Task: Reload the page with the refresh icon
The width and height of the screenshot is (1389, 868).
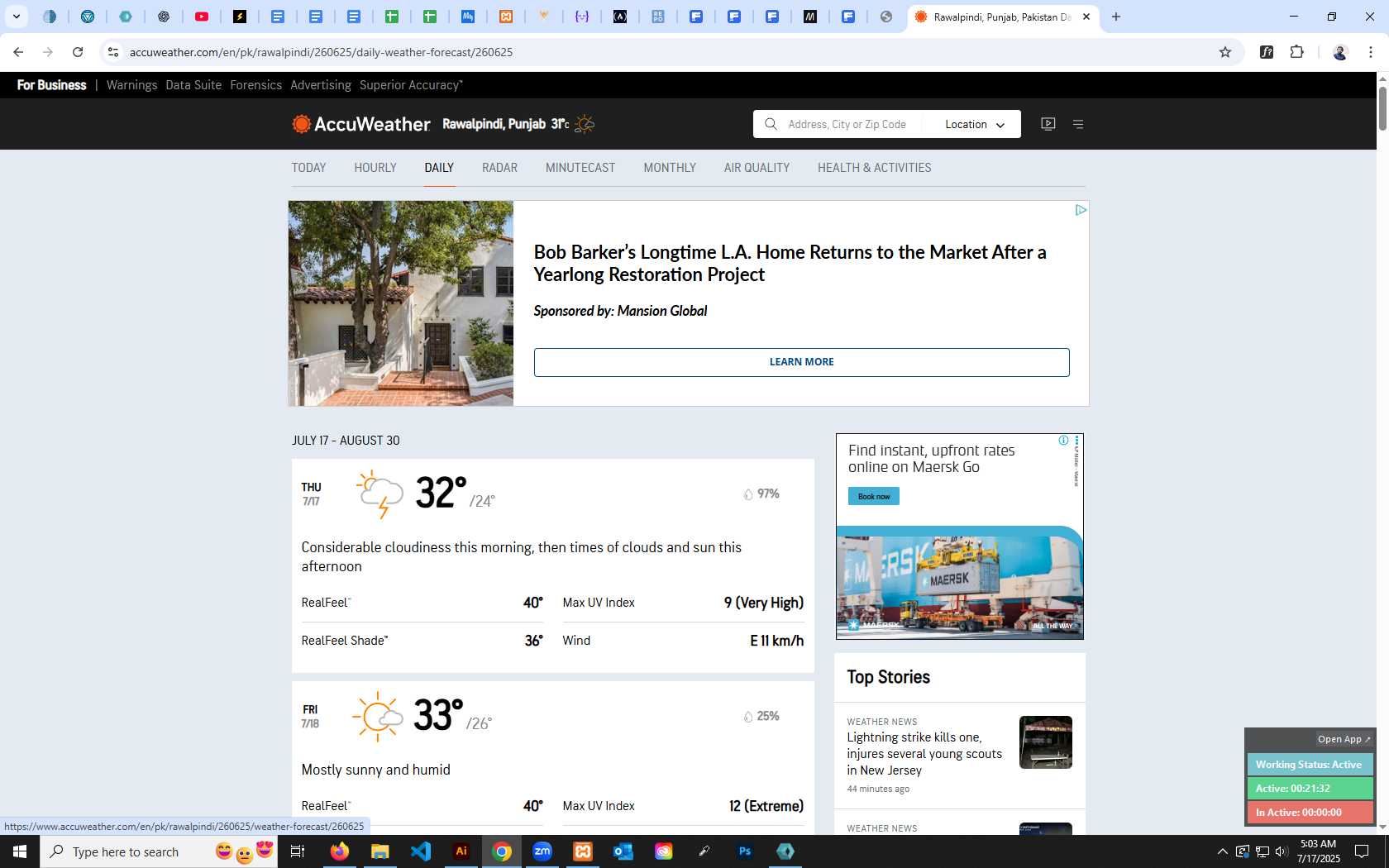Action: click(78, 52)
